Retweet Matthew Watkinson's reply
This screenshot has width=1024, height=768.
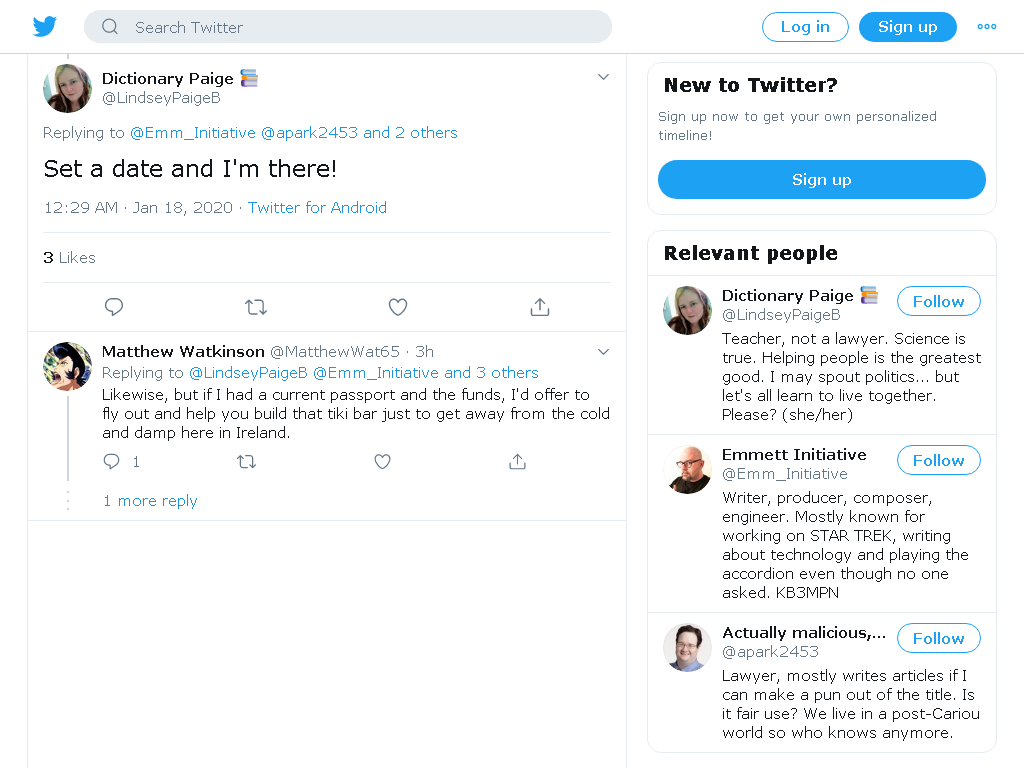pos(246,462)
